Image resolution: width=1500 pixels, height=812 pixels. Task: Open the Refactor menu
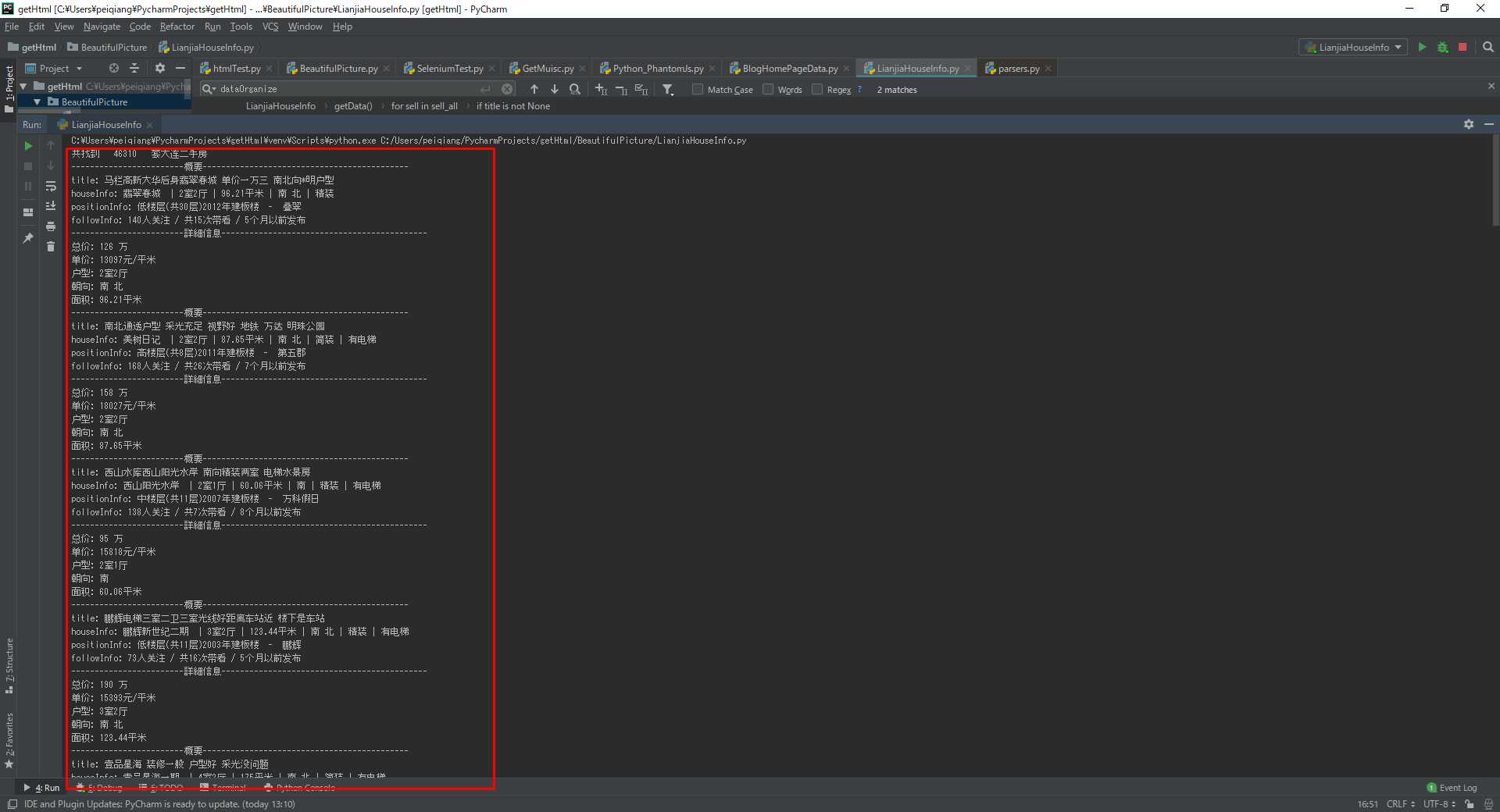click(x=177, y=27)
